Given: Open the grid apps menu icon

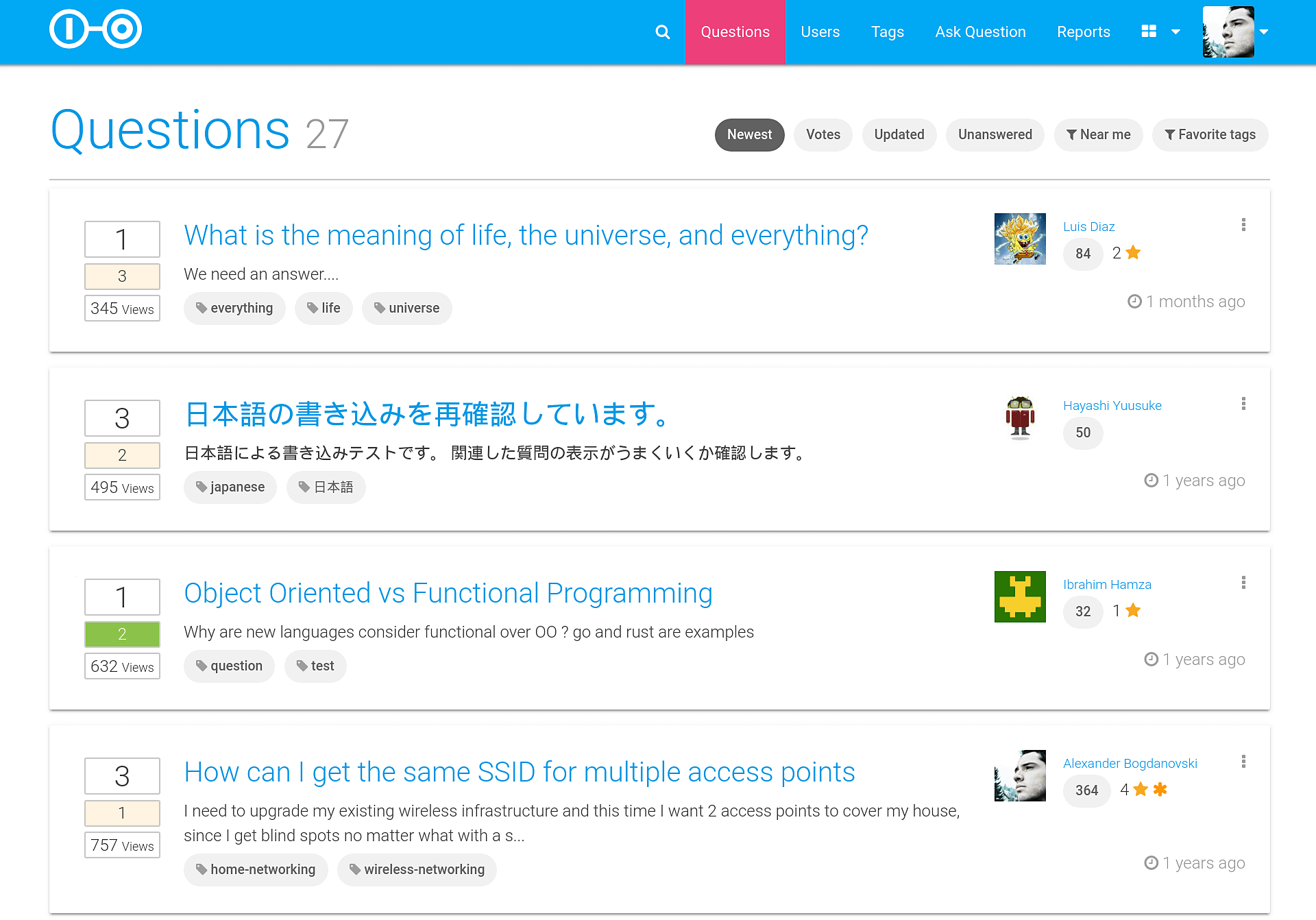Looking at the screenshot, I should pyautogui.click(x=1149, y=32).
